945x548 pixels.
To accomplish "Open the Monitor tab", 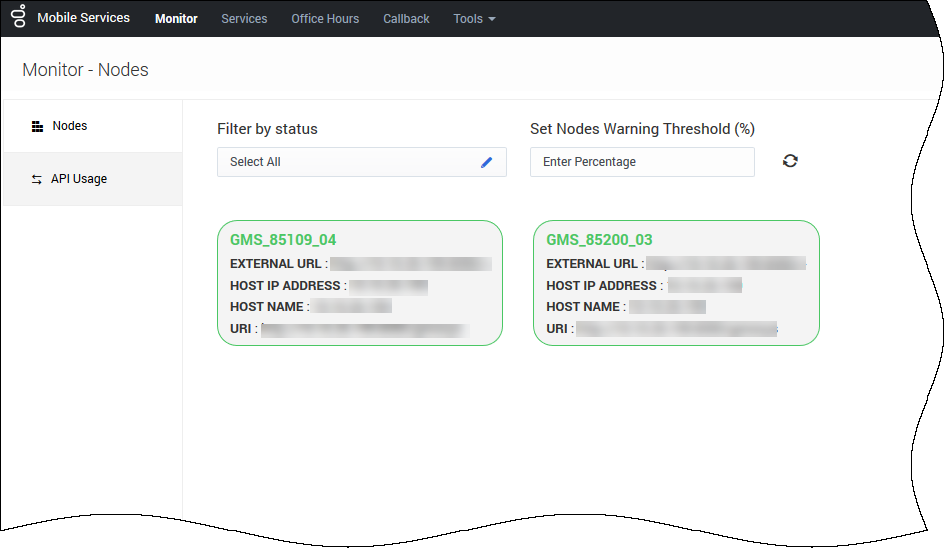I will coord(176,19).
